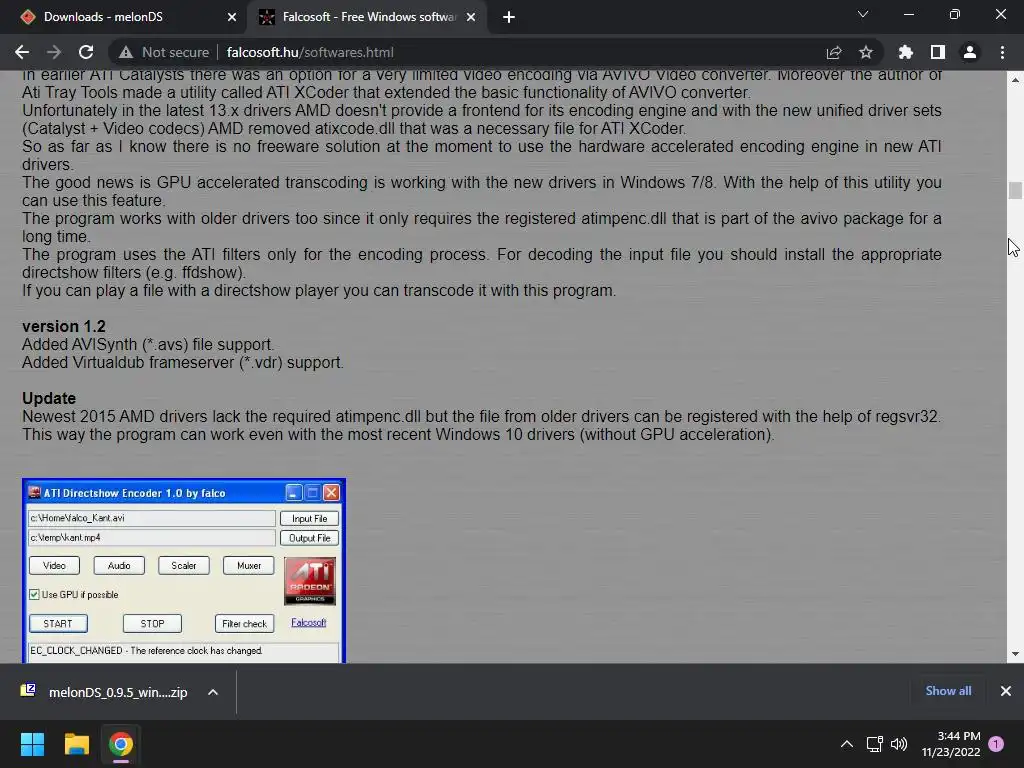The width and height of the screenshot is (1024, 768).
Task: Click the zip file icon in downloads bar
Action: (28, 690)
